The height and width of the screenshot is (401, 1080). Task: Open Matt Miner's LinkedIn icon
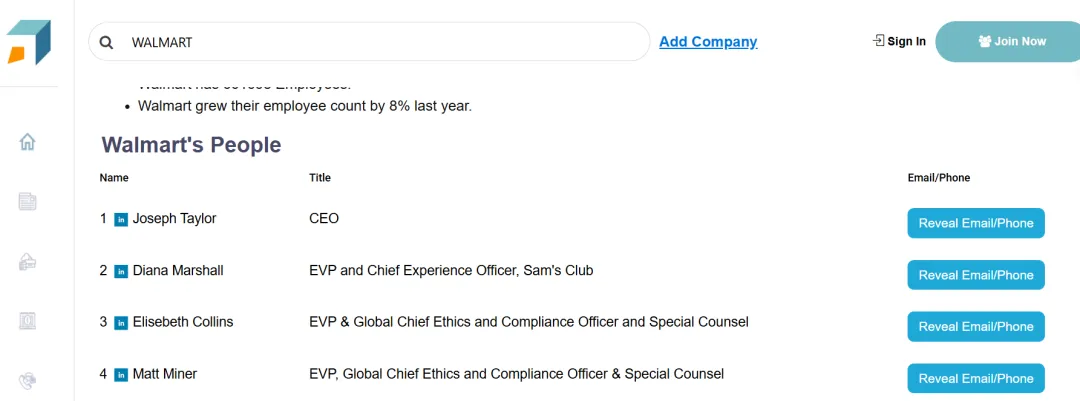point(121,375)
